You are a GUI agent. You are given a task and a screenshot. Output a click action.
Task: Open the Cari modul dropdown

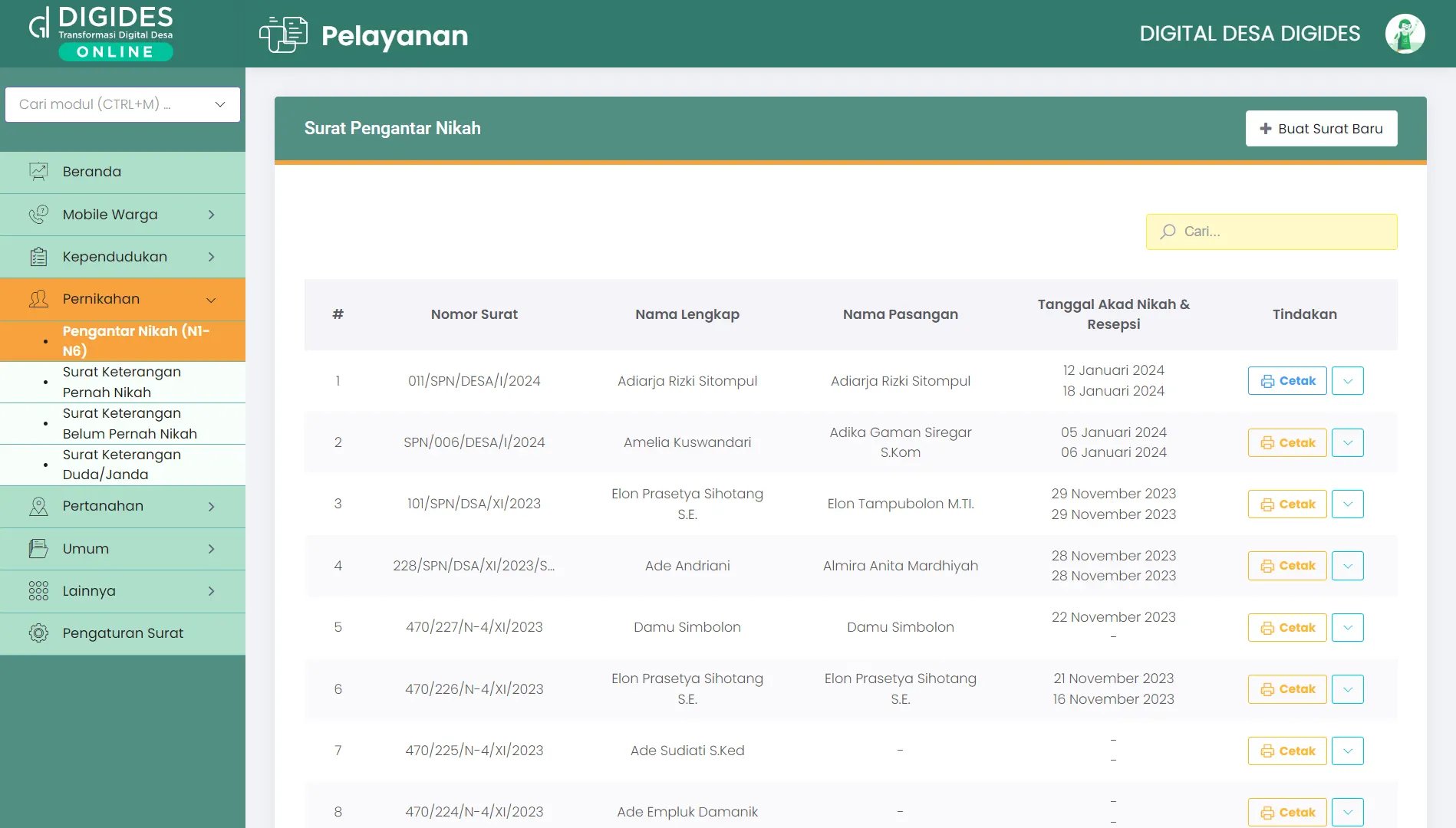[123, 104]
